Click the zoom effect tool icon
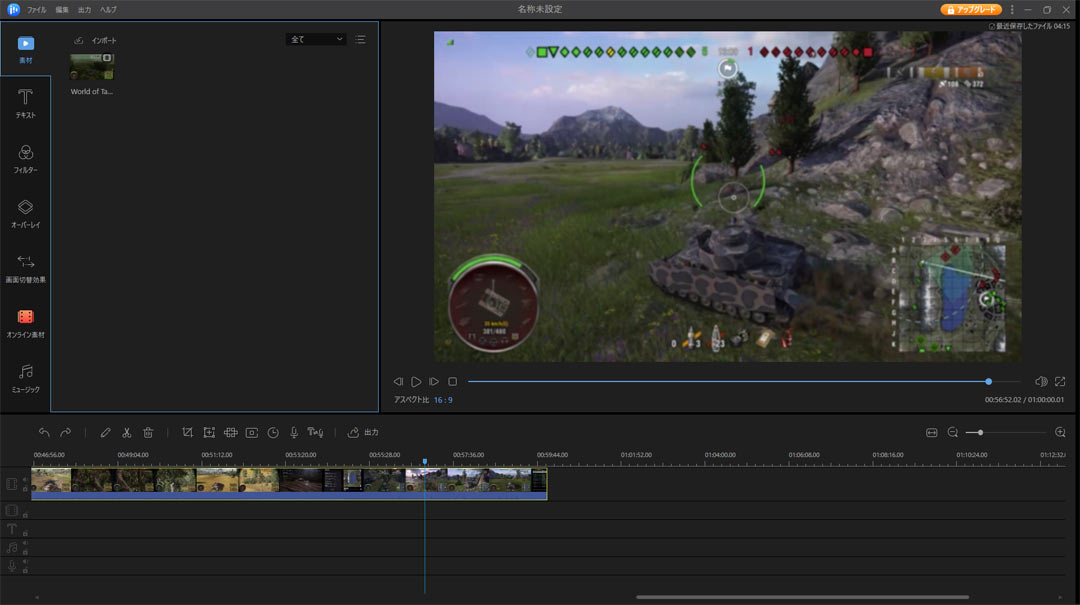Viewport: 1080px width, 605px height. pyautogui.click(x=209, y=432)
